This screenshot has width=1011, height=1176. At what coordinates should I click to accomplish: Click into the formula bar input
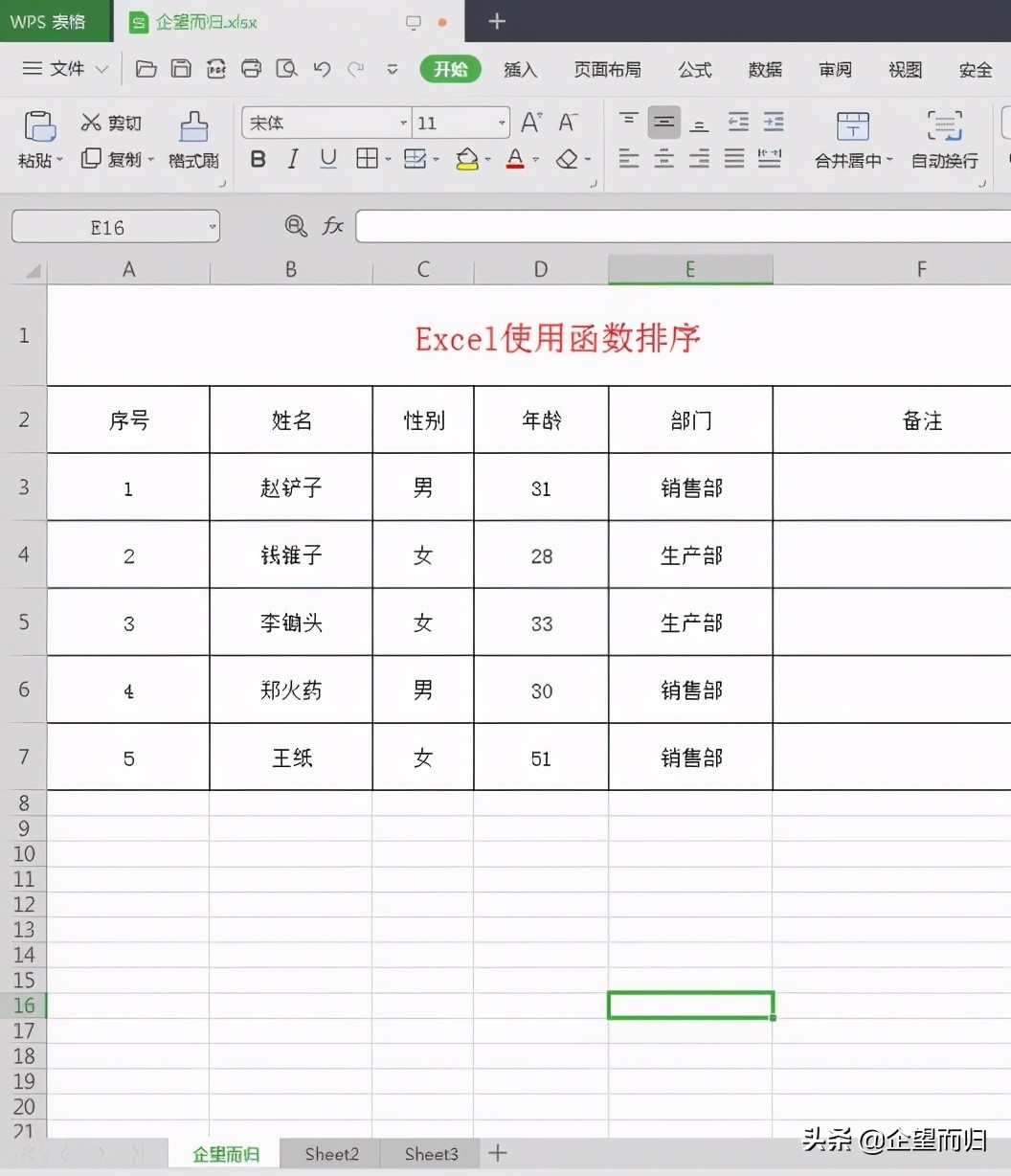683,227
